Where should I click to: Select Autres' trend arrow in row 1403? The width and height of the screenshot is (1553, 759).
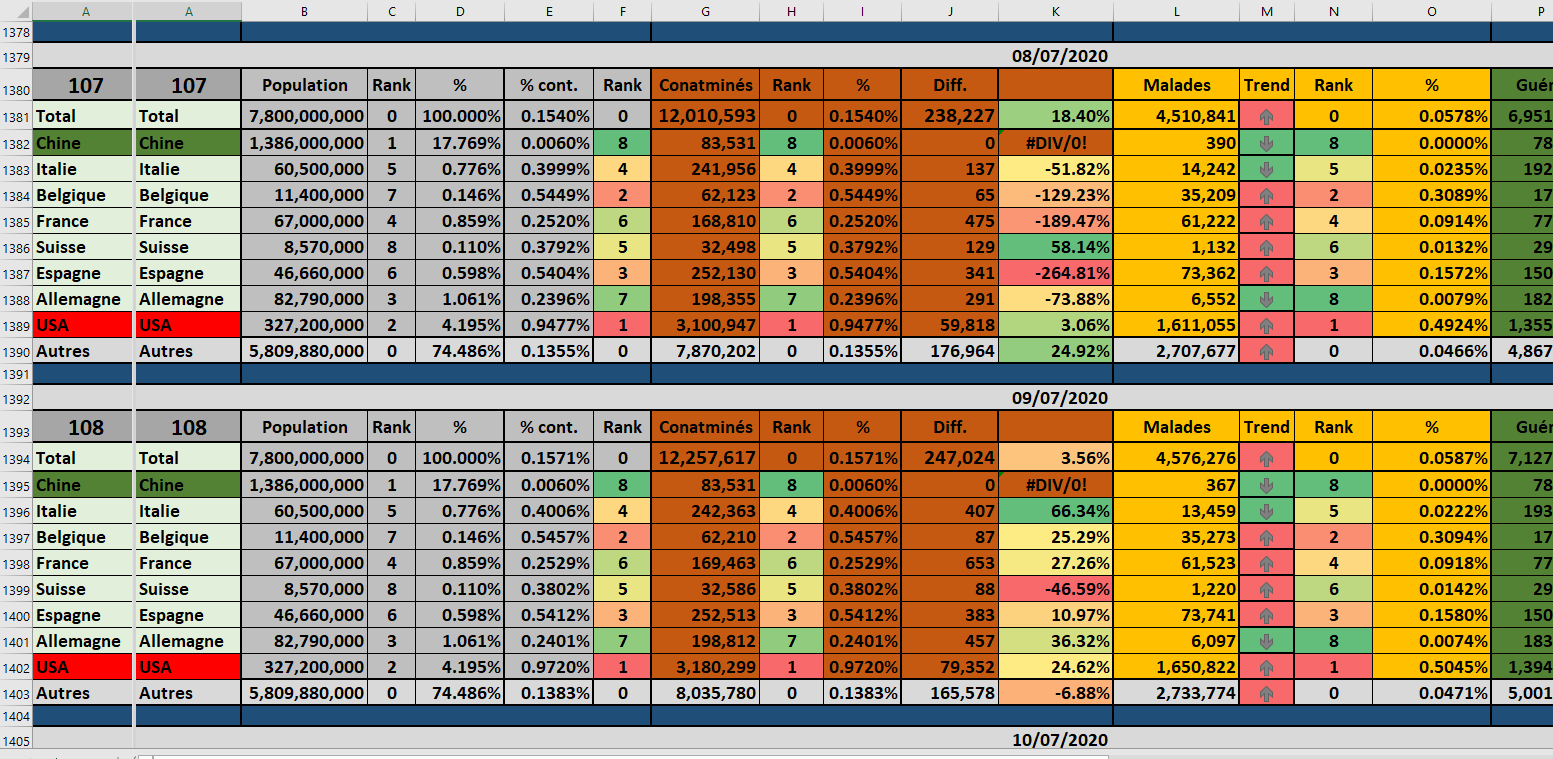tap(1266, 693)
